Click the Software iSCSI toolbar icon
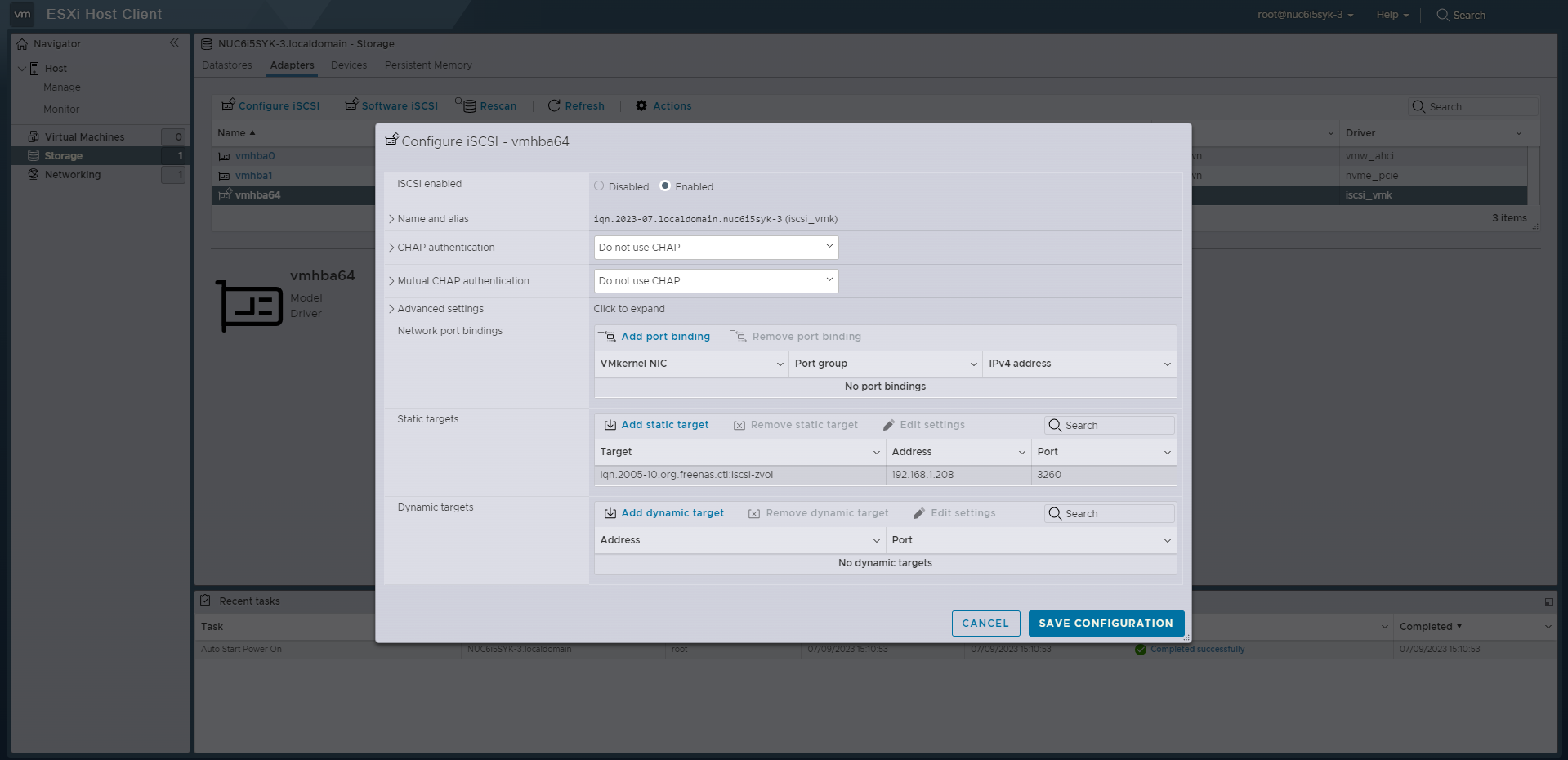Viewport: 1568px width, 760px height. (x=351, y=105)
